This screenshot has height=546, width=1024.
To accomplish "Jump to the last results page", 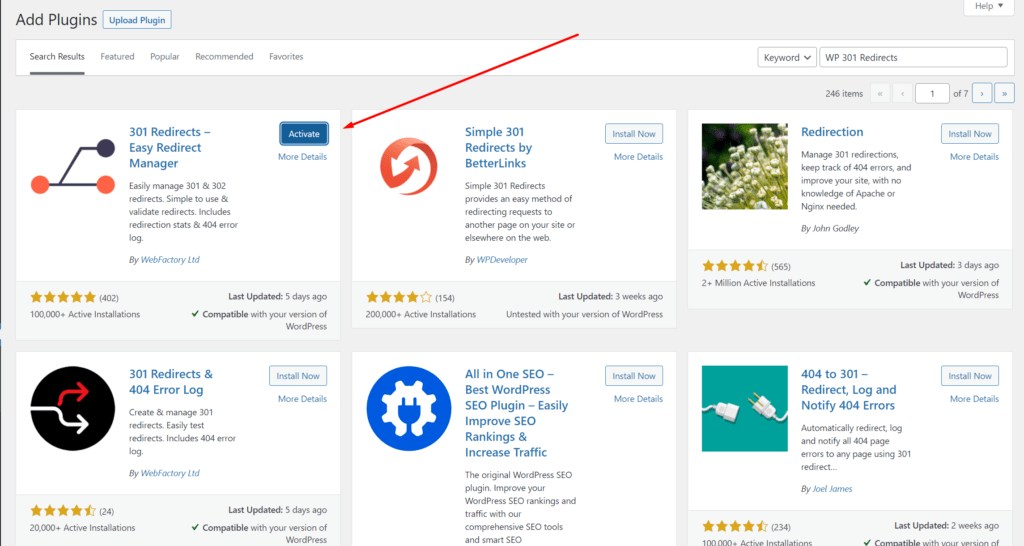I will pyautogui.click(x=1004, y=93).
